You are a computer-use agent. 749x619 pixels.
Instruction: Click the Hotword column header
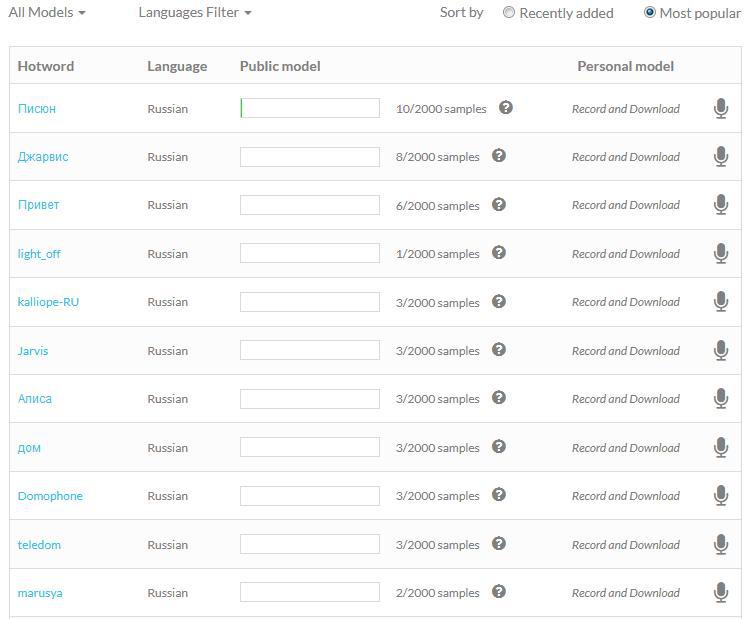pos(46,66)
